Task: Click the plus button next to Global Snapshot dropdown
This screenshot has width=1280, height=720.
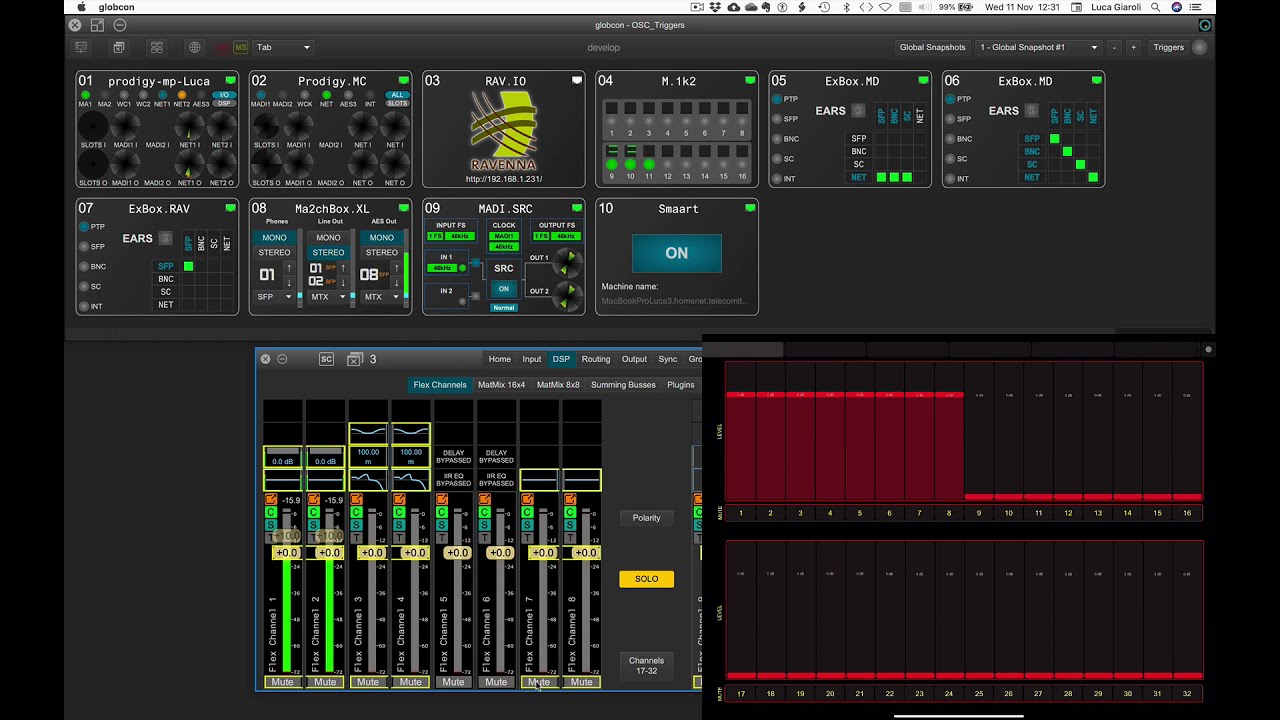Action: (1133, 47)
